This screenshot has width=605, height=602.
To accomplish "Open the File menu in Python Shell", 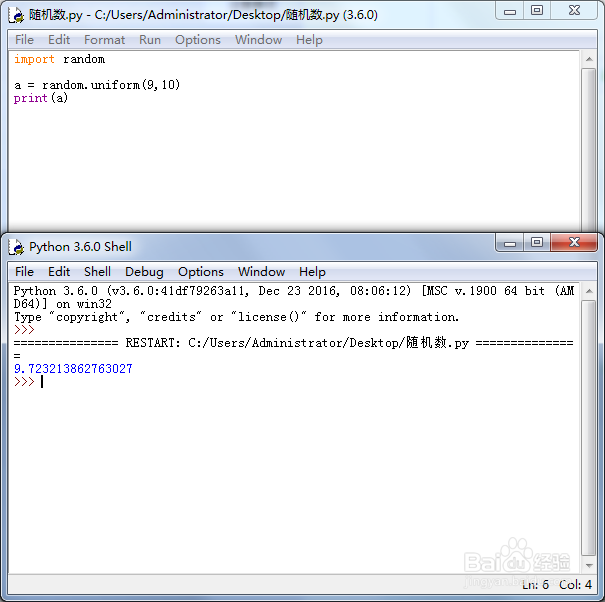I will [24, 272].
